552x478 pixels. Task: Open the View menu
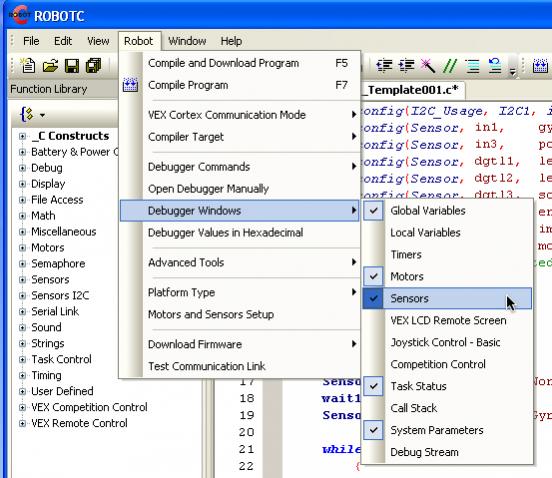click(98, 41)
